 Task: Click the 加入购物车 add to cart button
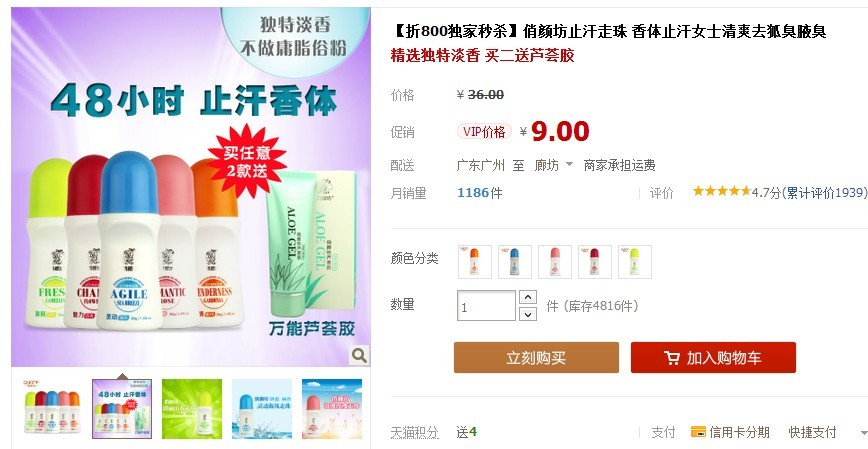pyautogui.click(x=713, y=358)
